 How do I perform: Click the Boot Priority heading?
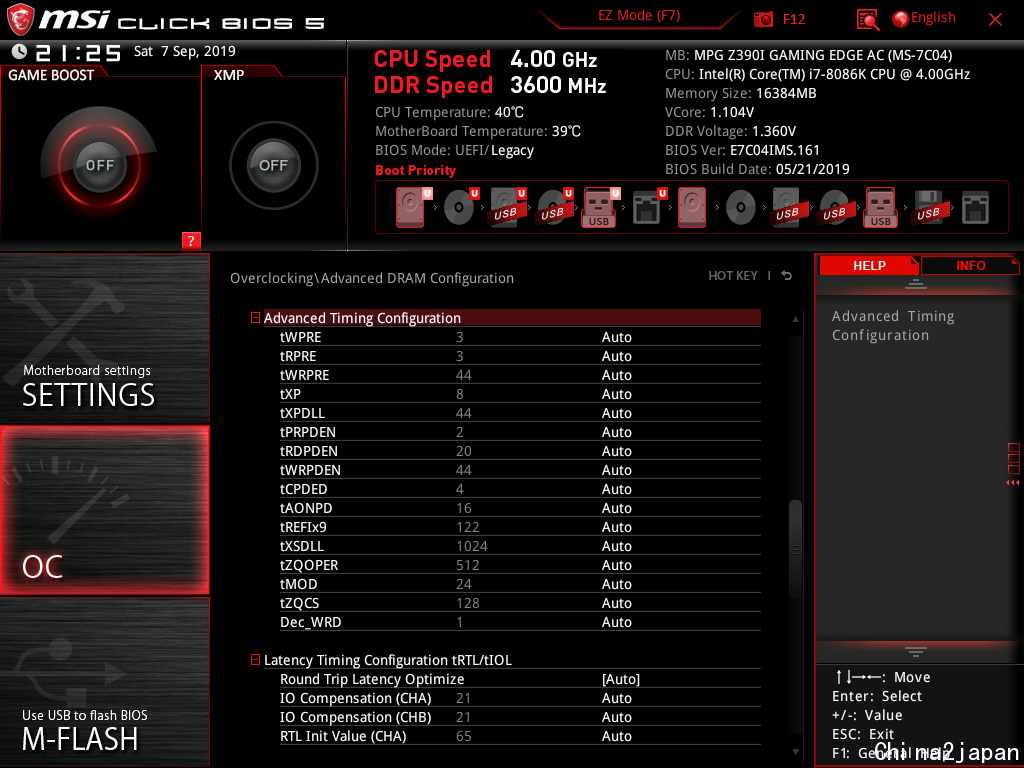(x=415, y=170)
